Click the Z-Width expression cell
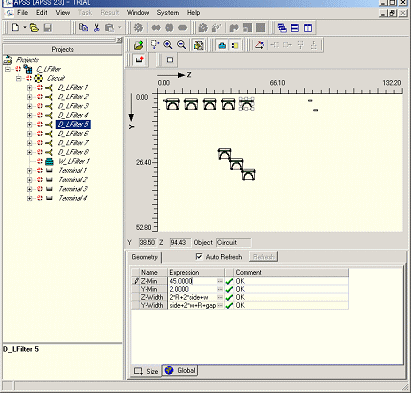The image size is (411, 393). tap(192, 297)
